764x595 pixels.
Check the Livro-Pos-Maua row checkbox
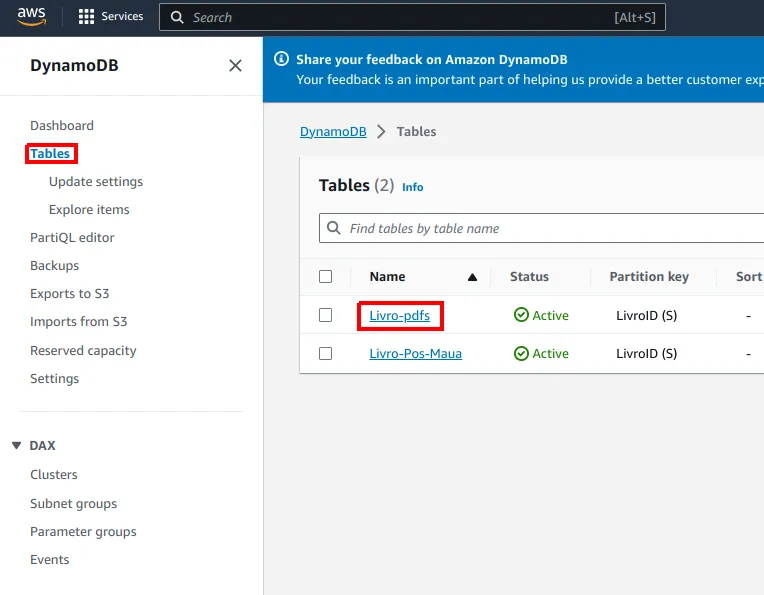click(325, 353)
